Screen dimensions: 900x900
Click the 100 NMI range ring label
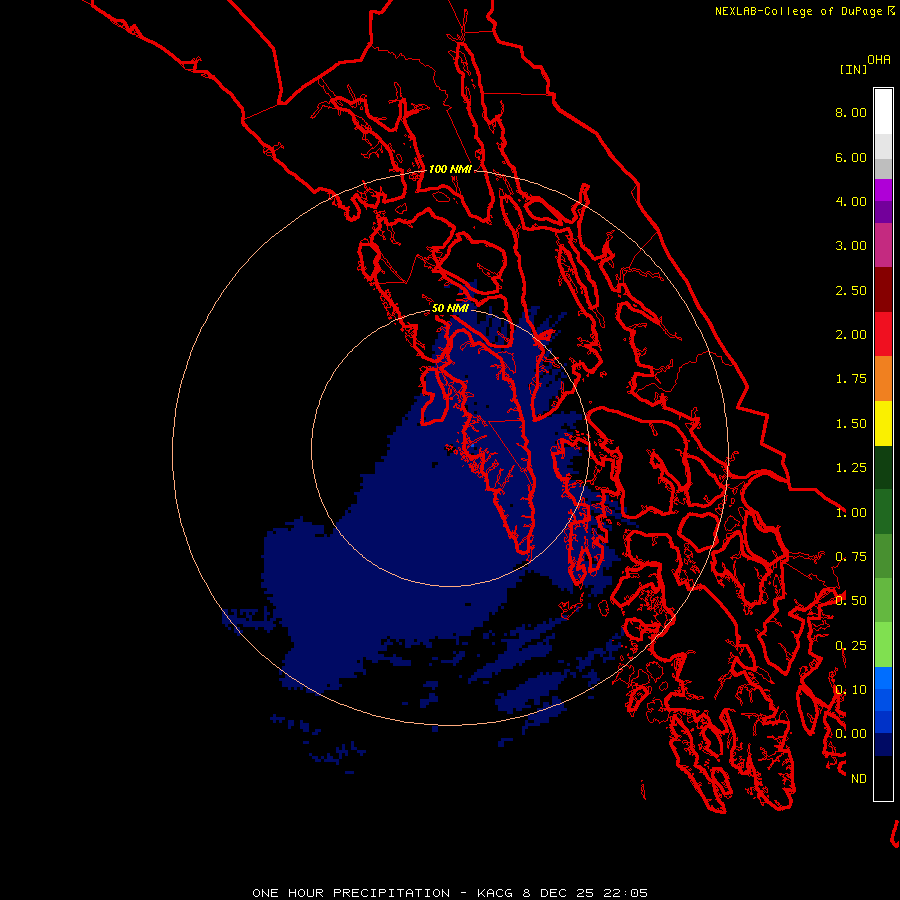point(450,169)
